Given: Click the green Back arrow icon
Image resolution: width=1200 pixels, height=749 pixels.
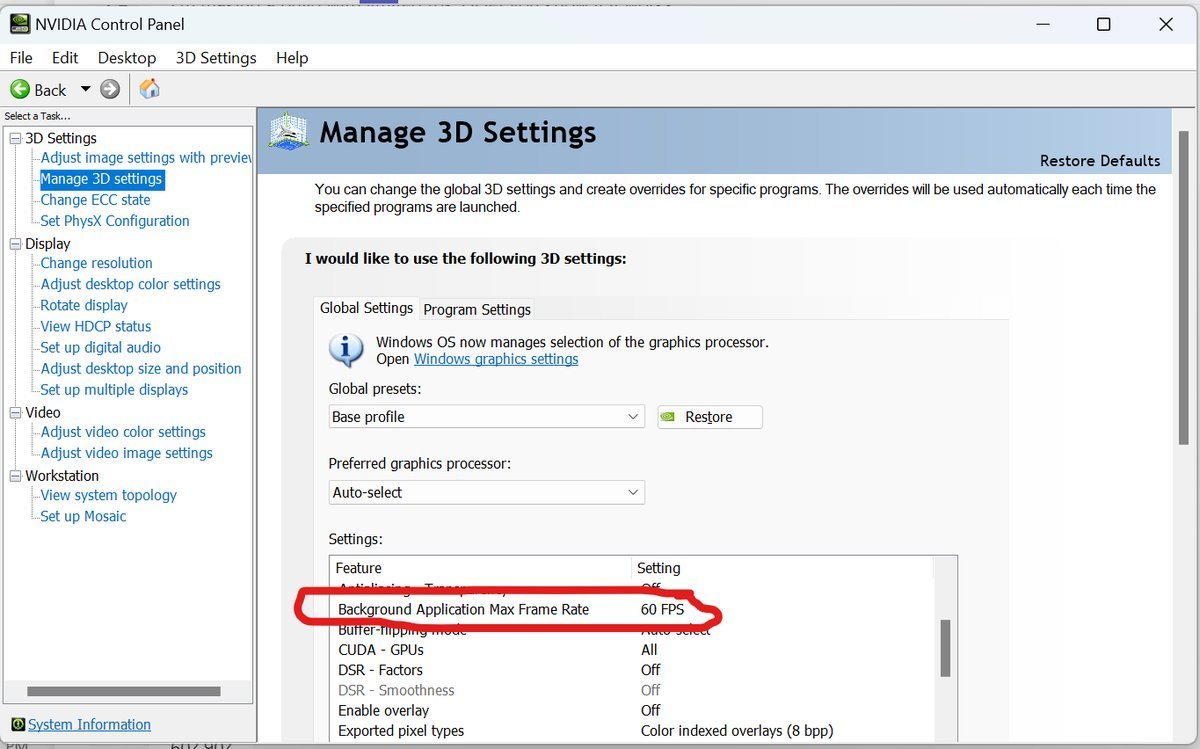Looking at the screenshot, I should [20, 89].
